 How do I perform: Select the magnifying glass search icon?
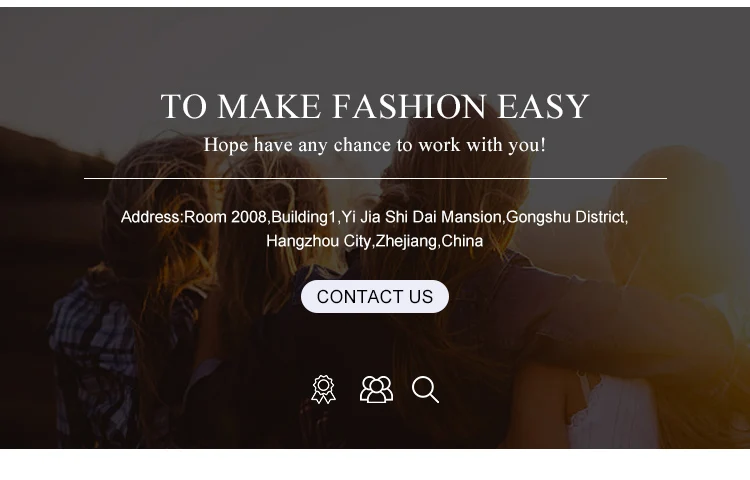point(425,390)
